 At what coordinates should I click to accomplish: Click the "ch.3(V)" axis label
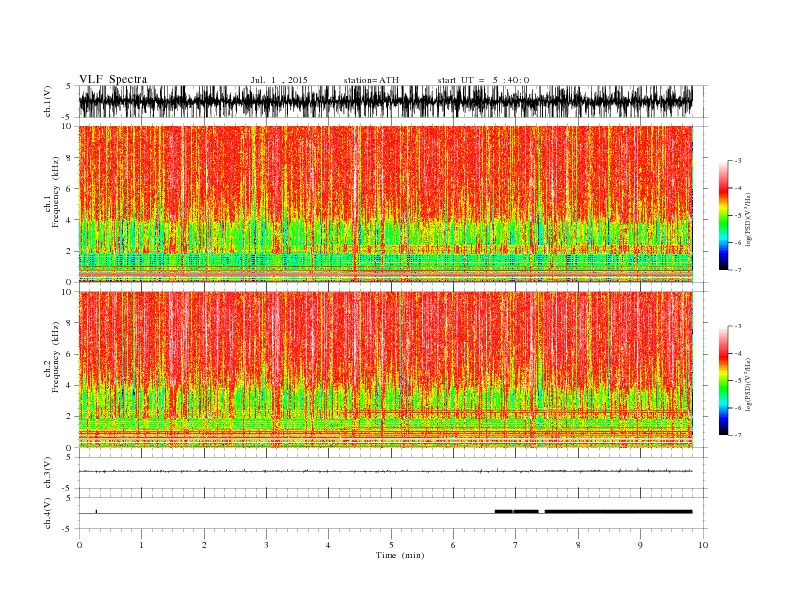pos(48,473)
